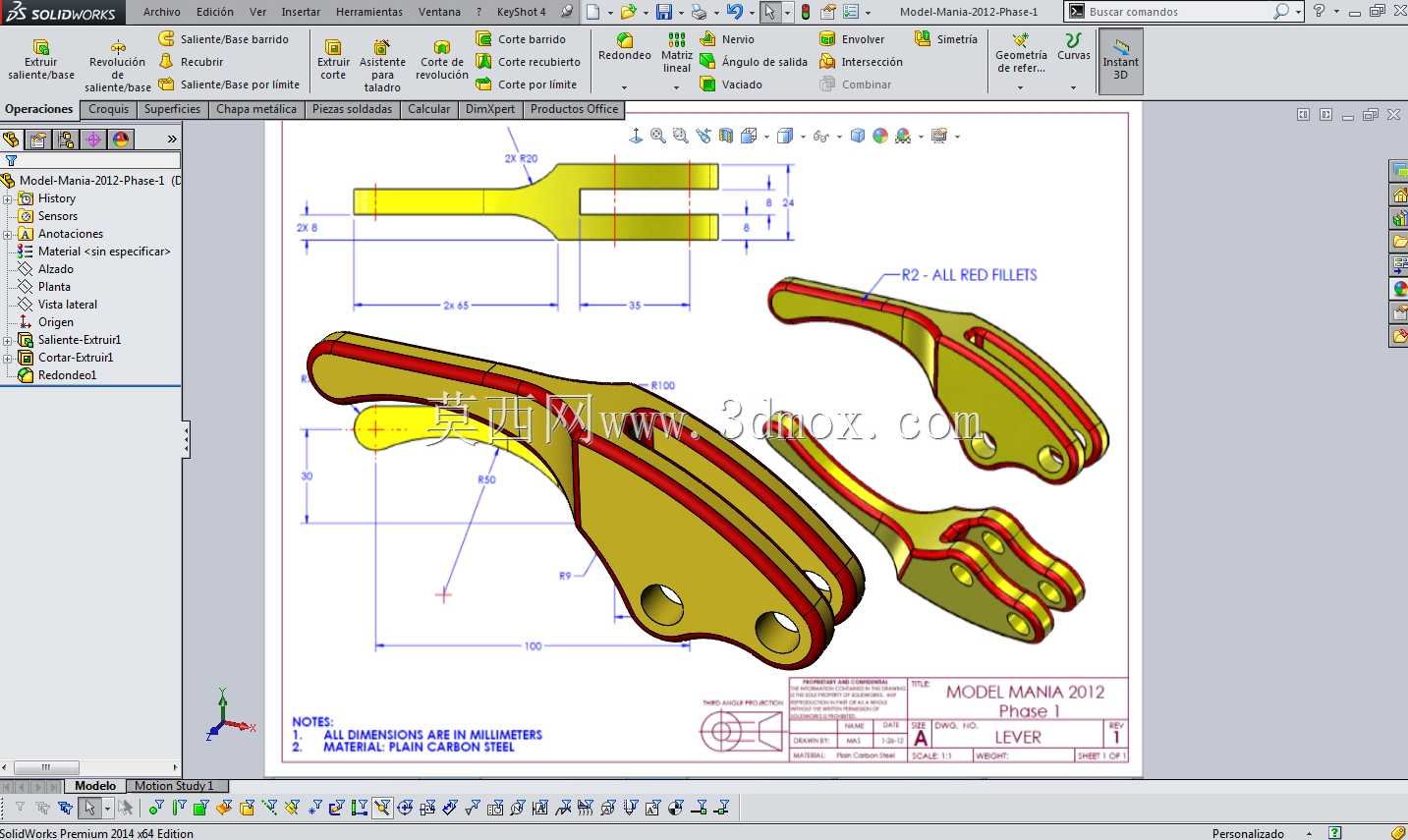1408x840 pixels.
Task: Activate Corte recubierto command
Action: (529, 62)
